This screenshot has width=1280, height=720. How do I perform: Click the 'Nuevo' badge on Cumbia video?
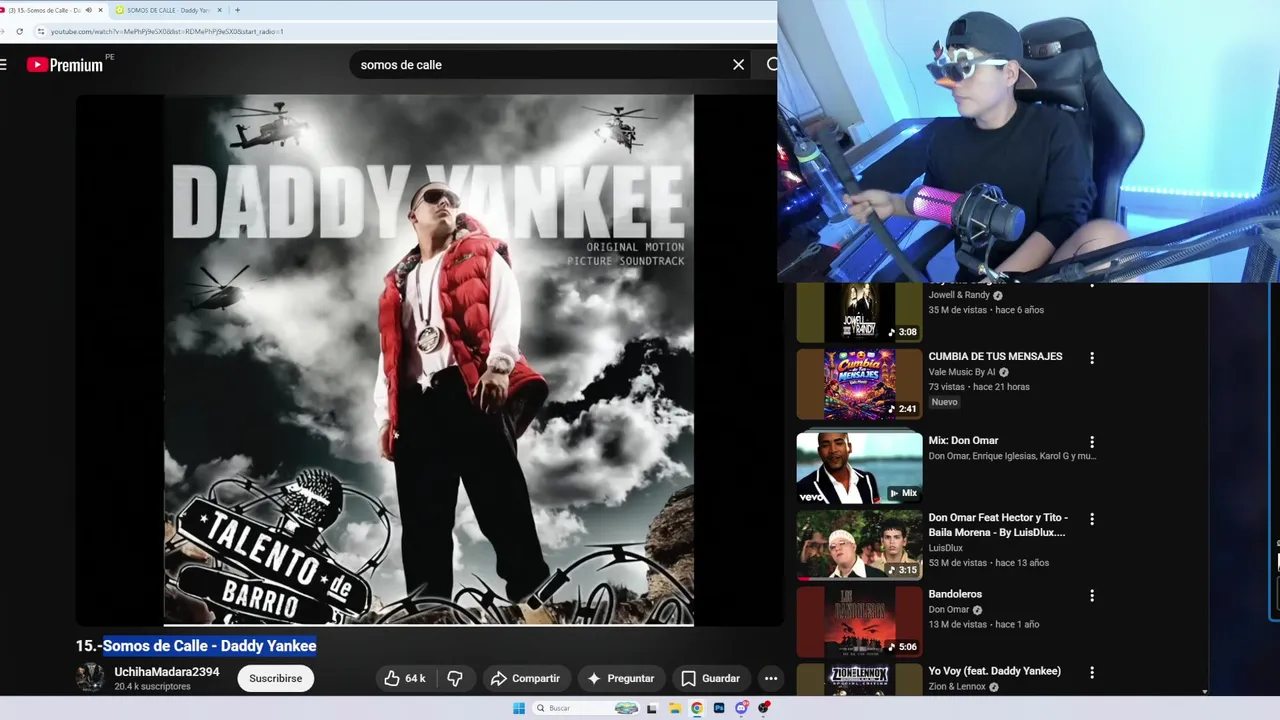click(x=944, y=402)
